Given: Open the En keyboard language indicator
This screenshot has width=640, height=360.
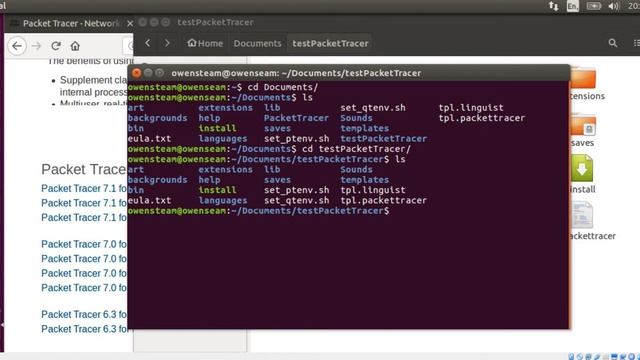Looking at the screenshot, I should (x=573, y=6).
